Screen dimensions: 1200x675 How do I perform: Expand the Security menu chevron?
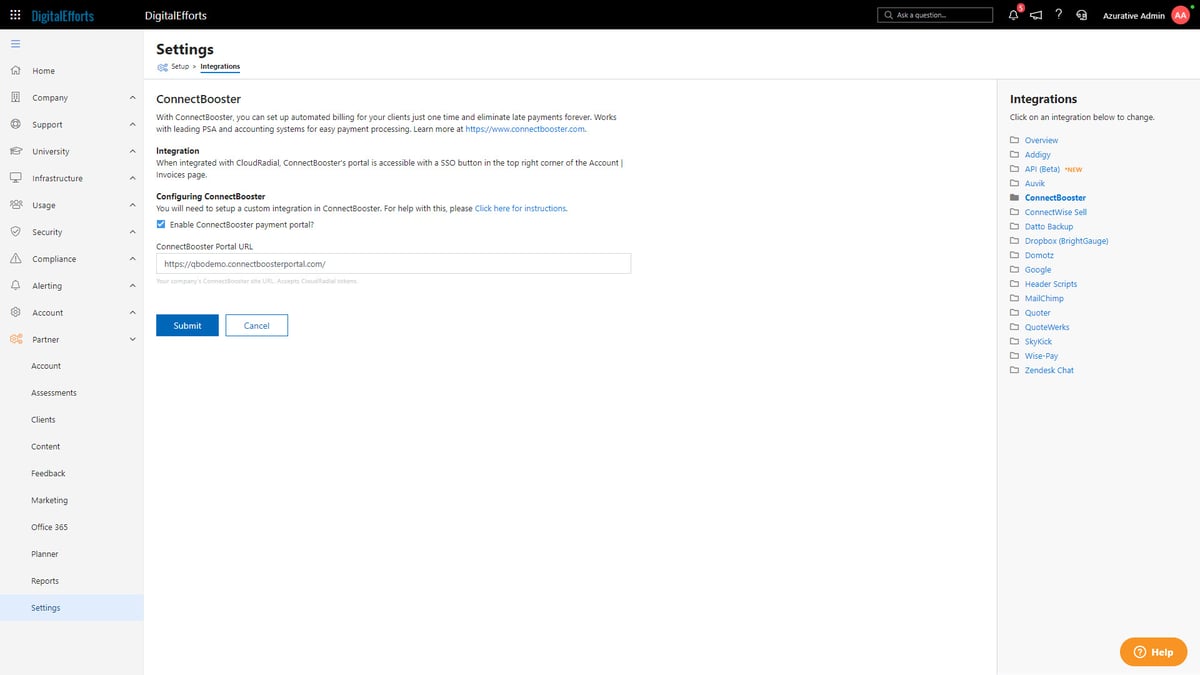[133, 232]
